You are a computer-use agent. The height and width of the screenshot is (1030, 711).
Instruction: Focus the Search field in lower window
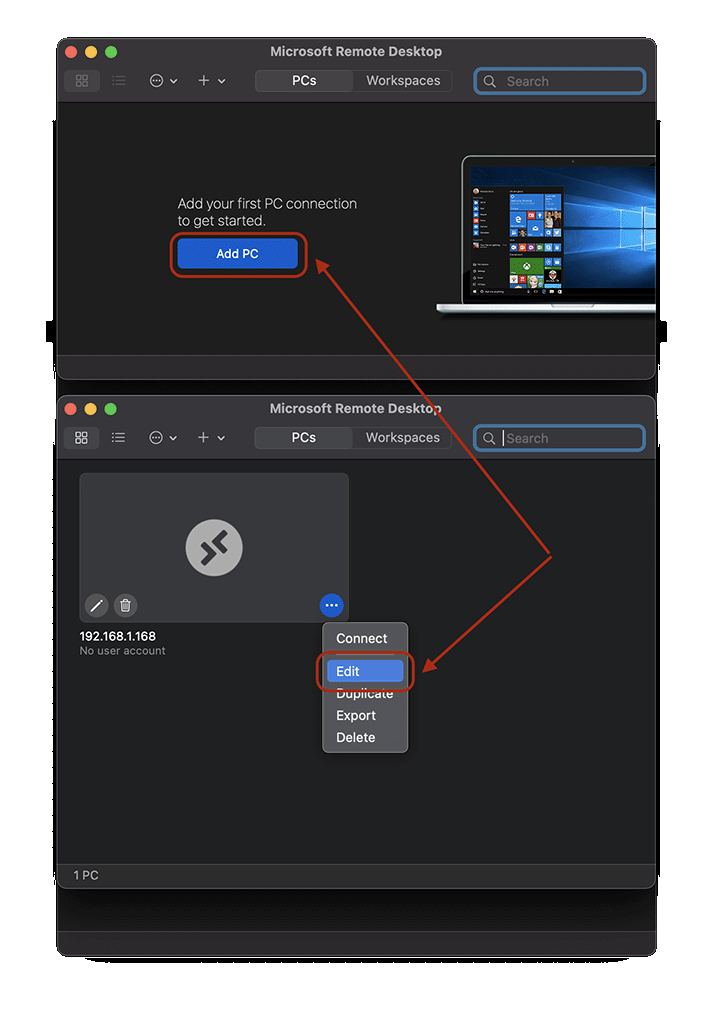(559, 438)
